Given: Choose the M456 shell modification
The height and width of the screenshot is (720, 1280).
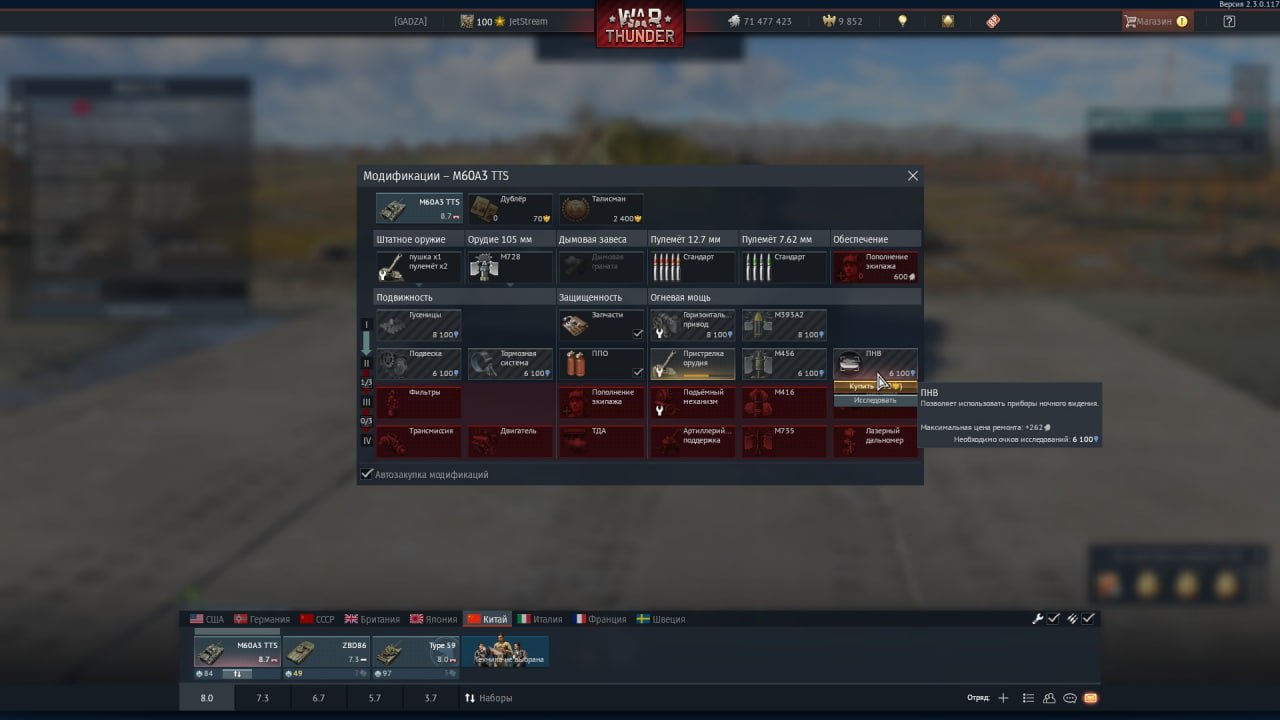Looking at the screenshot, I should pos(784,364).
